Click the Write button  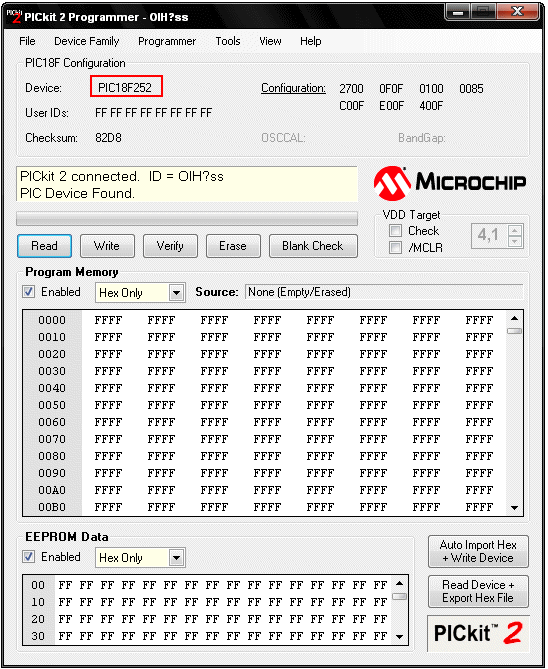(107, 246)
